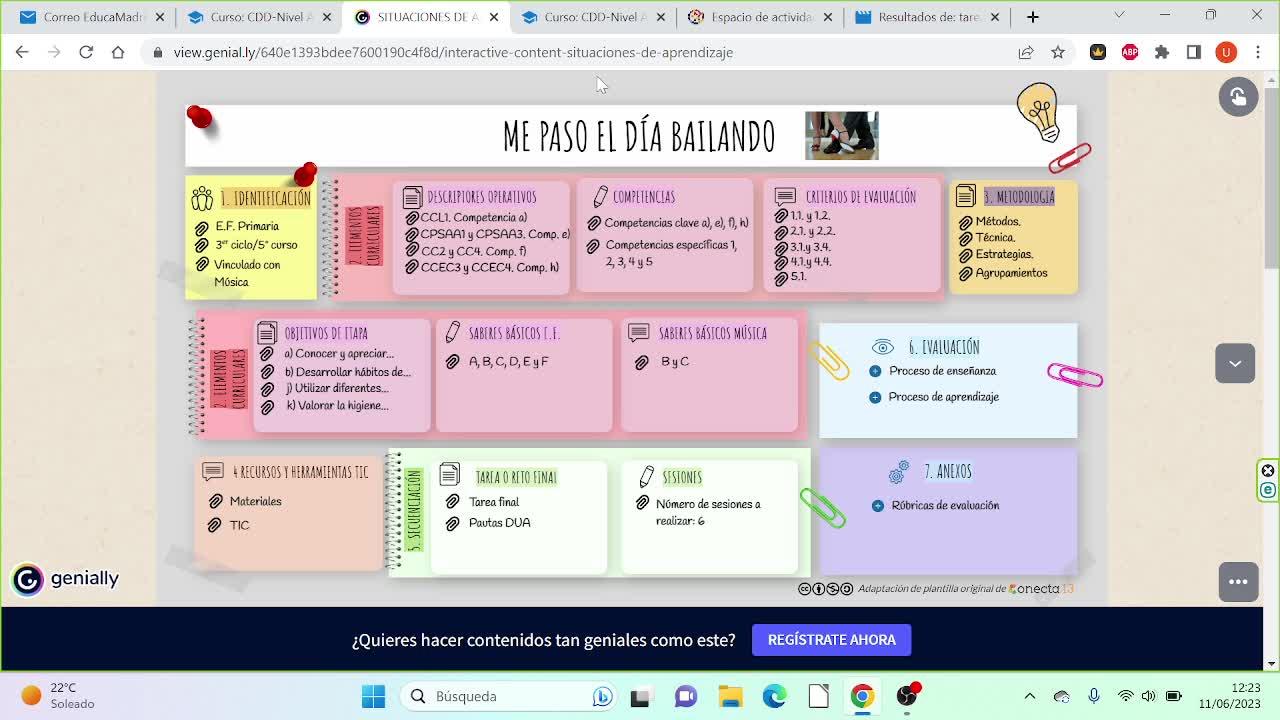
Task: Open the blank document app on taskbar
Action: tap(818, 696)
